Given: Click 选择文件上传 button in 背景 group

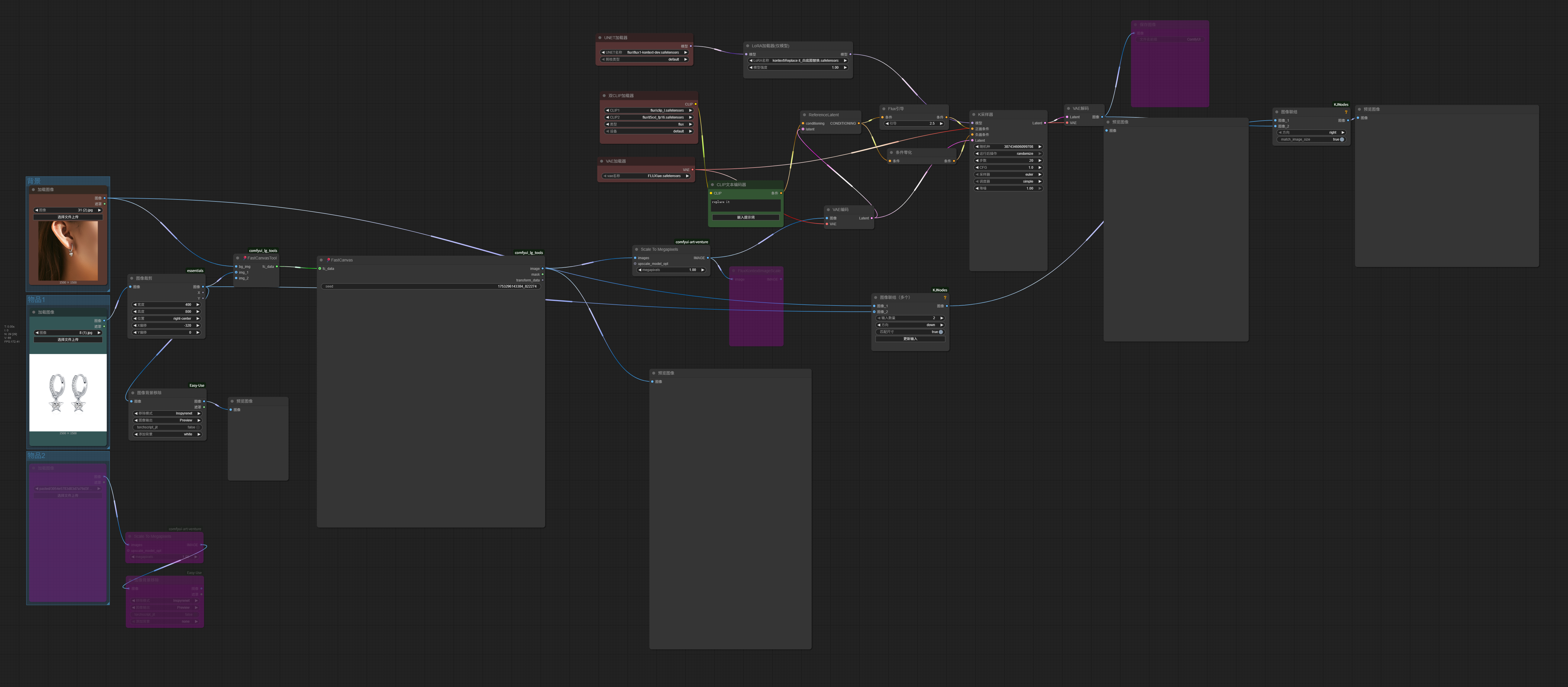Looking at the screenshot, I should pos(68,217).
